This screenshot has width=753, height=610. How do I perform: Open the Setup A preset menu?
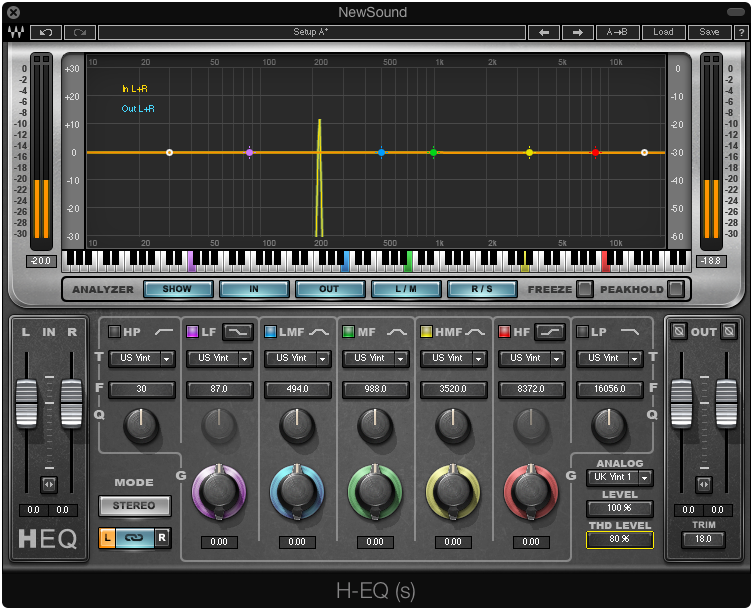click(x=312, y=32)
